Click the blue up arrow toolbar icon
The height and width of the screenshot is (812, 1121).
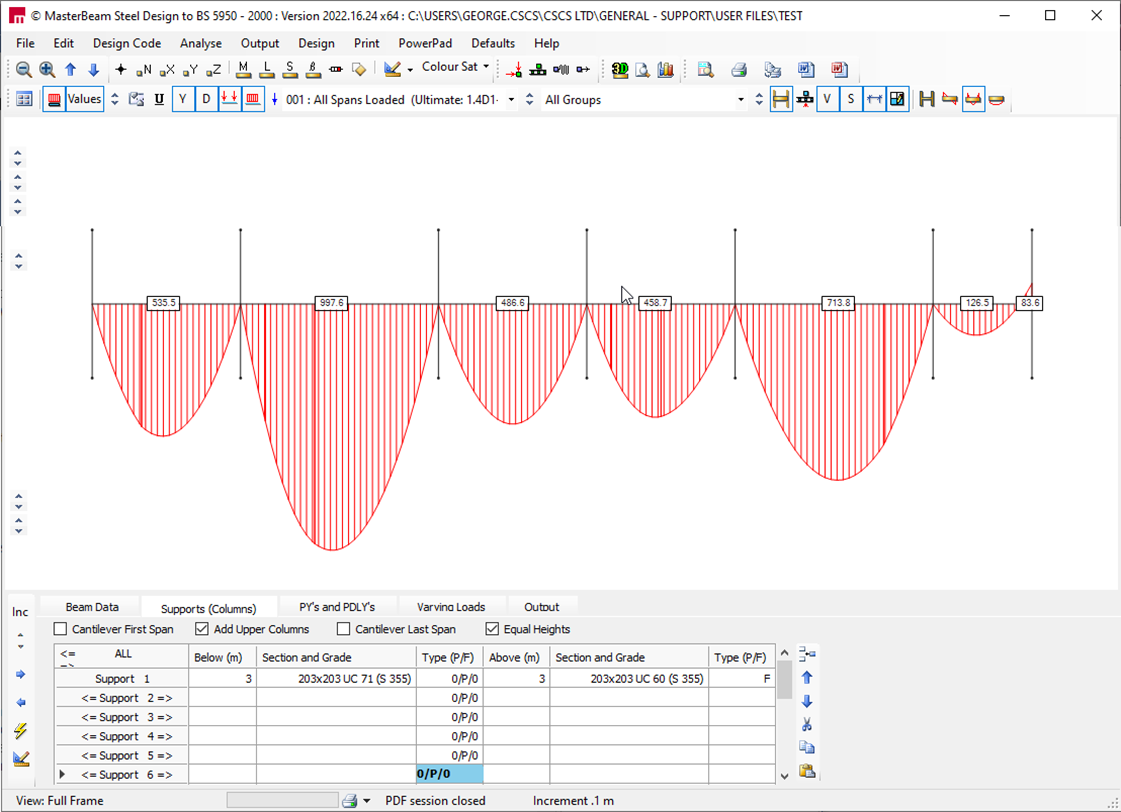pyautogui.click(x=70, y=69)
